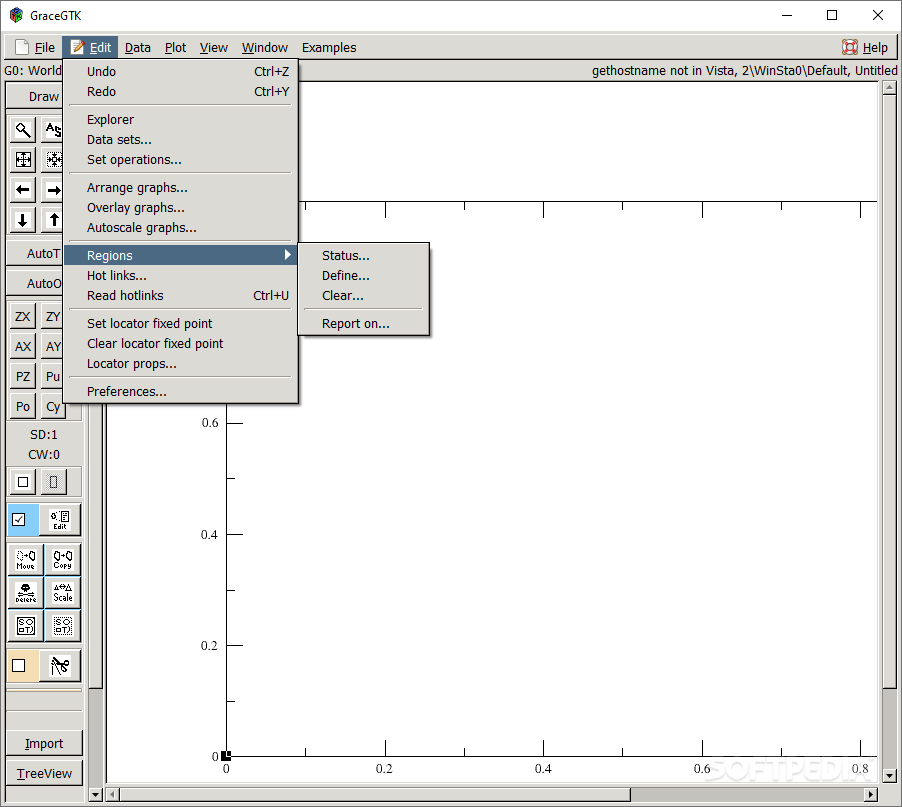Select Status... in Regions submenu

(364, 255)
